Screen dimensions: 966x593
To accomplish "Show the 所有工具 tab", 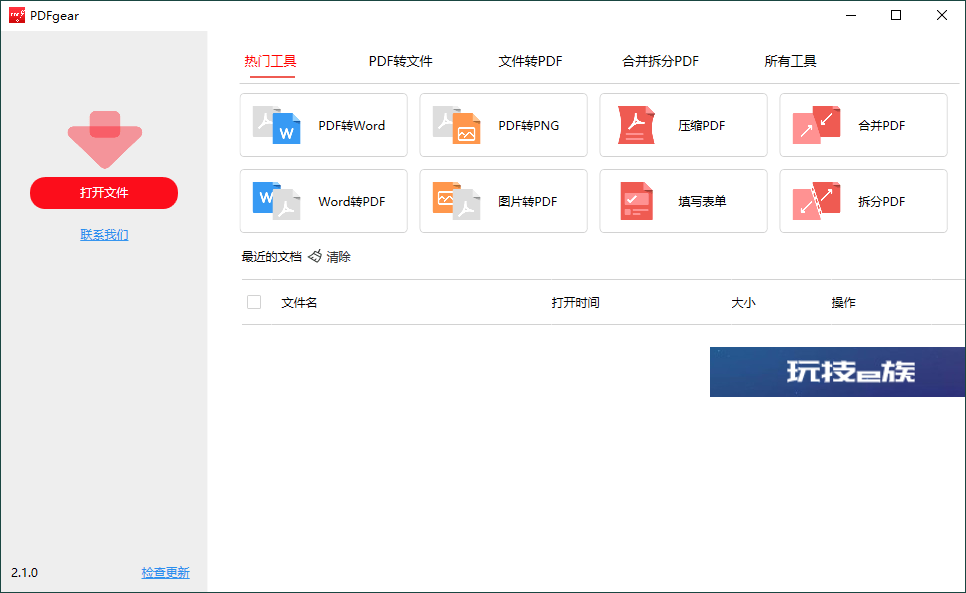I will pyautogui.click(x=790, y=61).
